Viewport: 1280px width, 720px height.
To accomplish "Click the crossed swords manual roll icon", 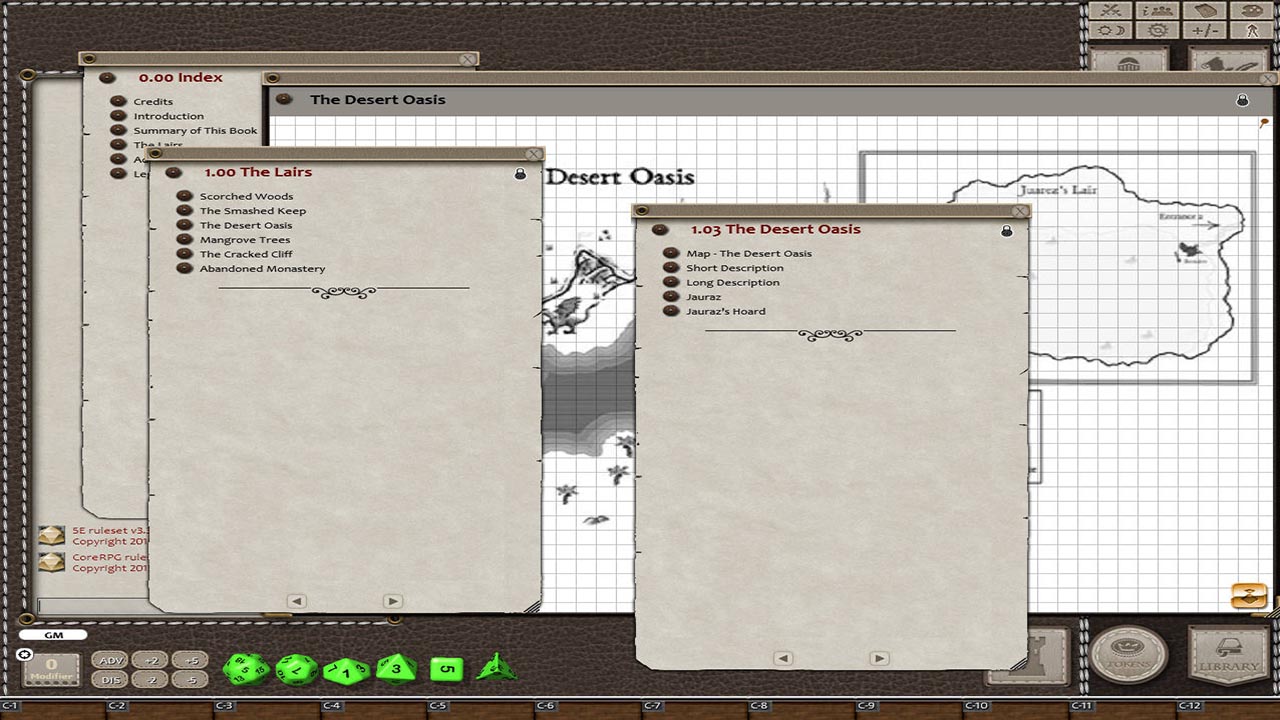I will click(x=1110, y=12).
